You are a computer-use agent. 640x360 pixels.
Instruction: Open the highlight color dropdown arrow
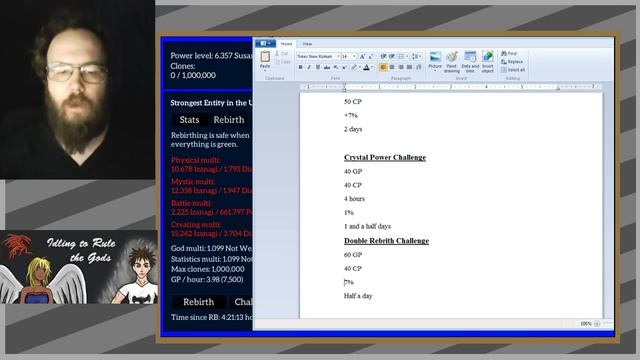click(x=360, y=67)
